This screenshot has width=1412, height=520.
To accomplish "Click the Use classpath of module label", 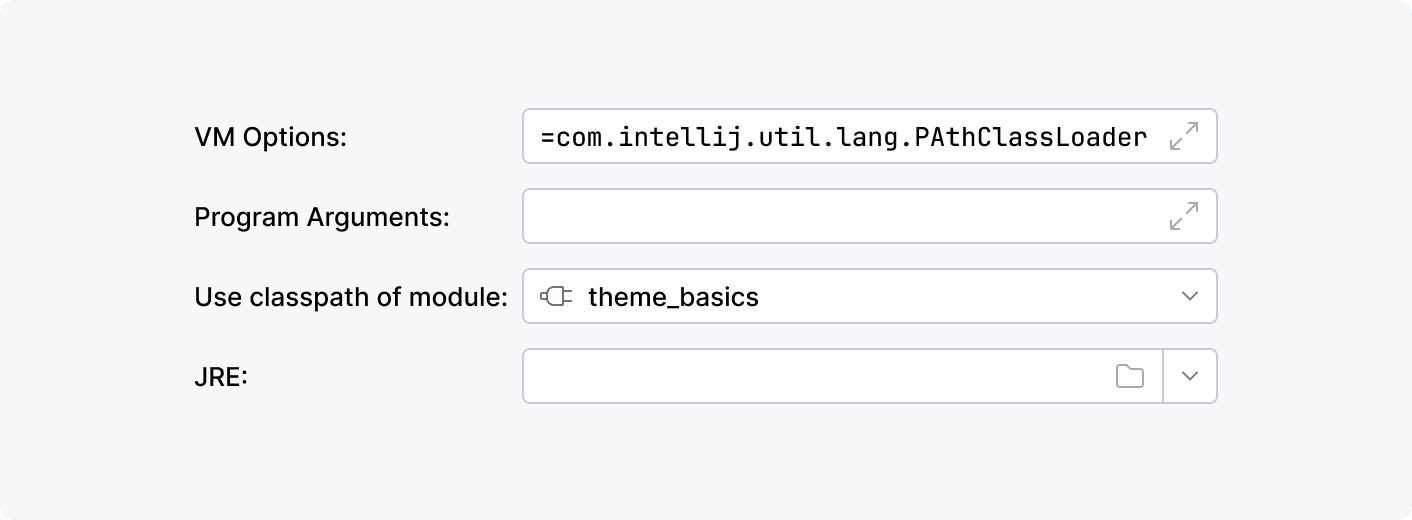I will pyautogui.click(x=351, y=297).
